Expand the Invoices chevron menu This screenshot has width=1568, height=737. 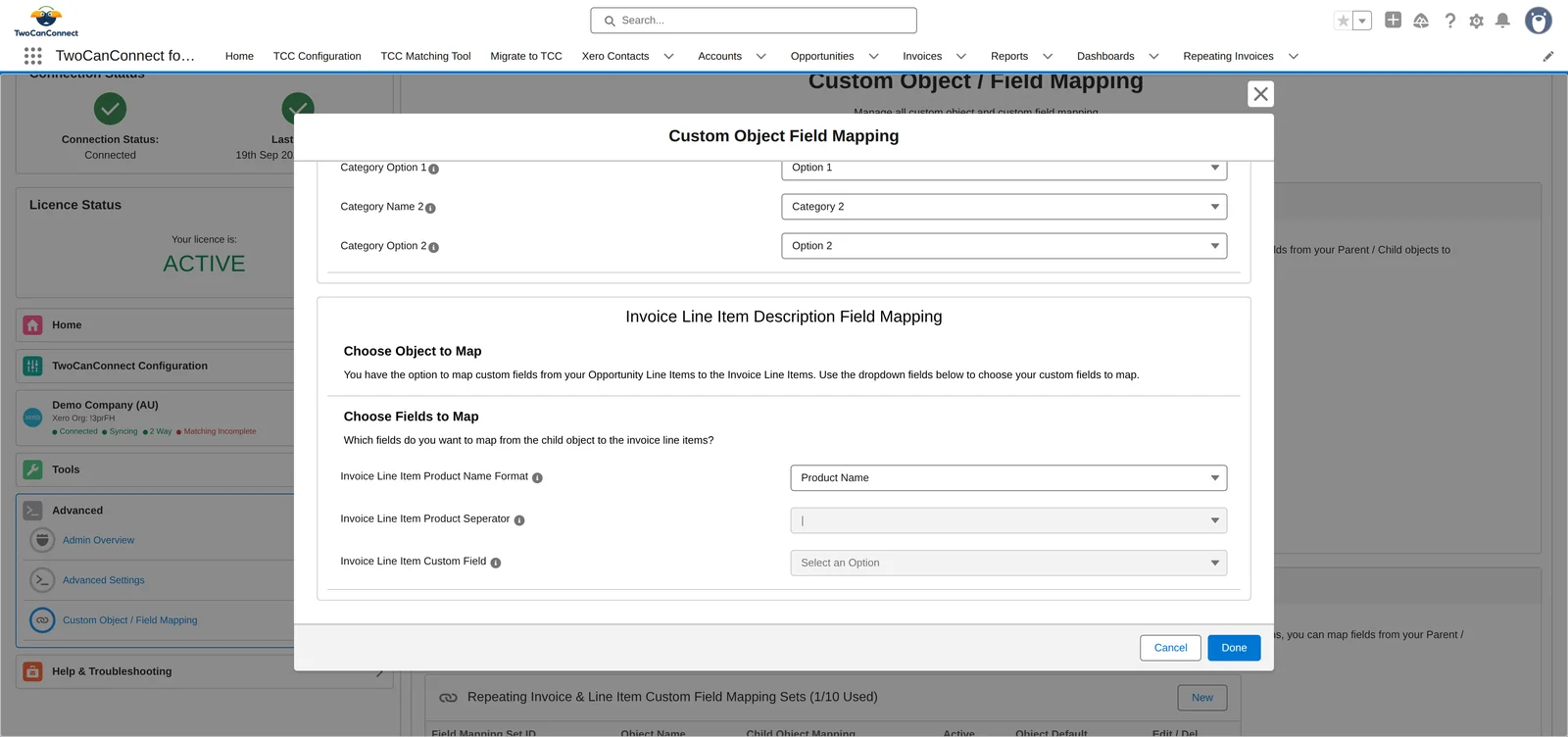961,56
